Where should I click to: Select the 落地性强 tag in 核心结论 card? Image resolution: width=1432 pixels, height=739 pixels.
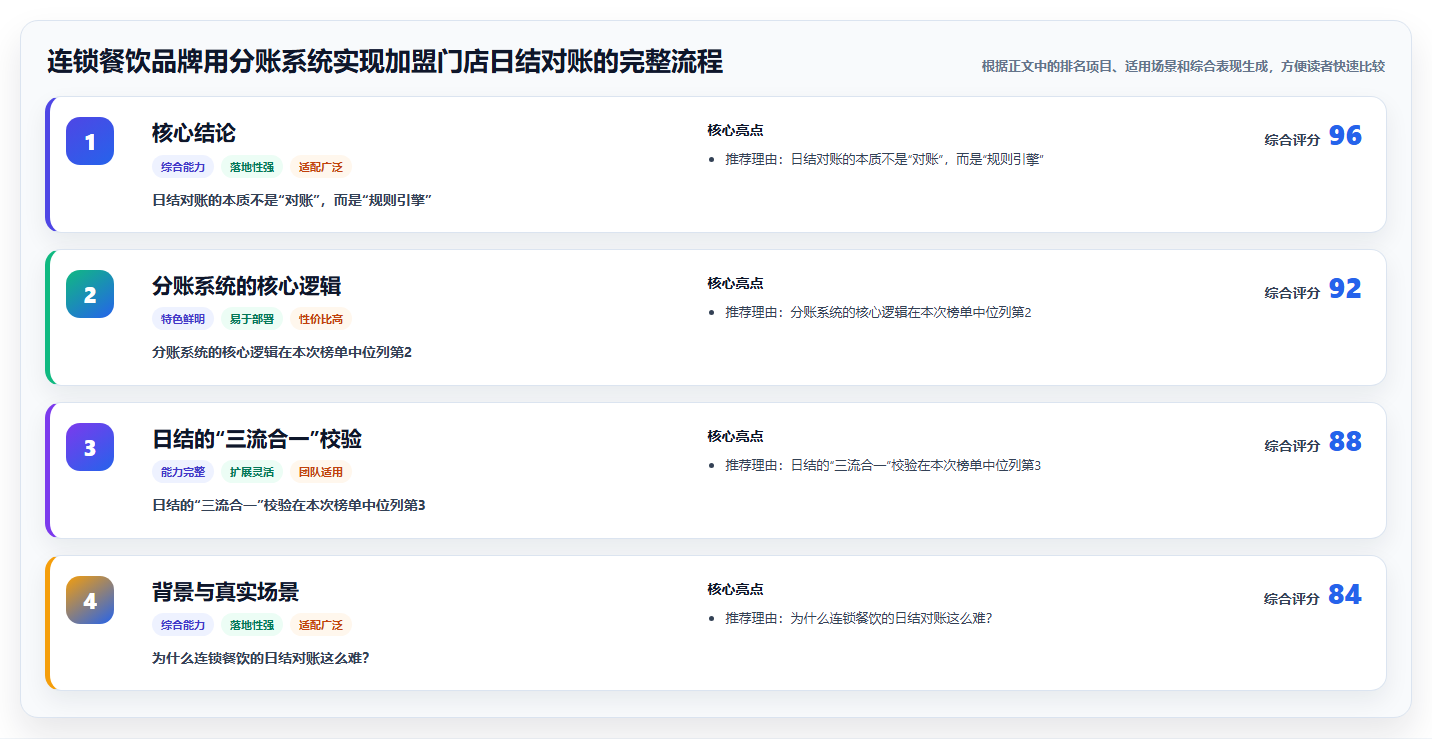click(x=252, y=167)
